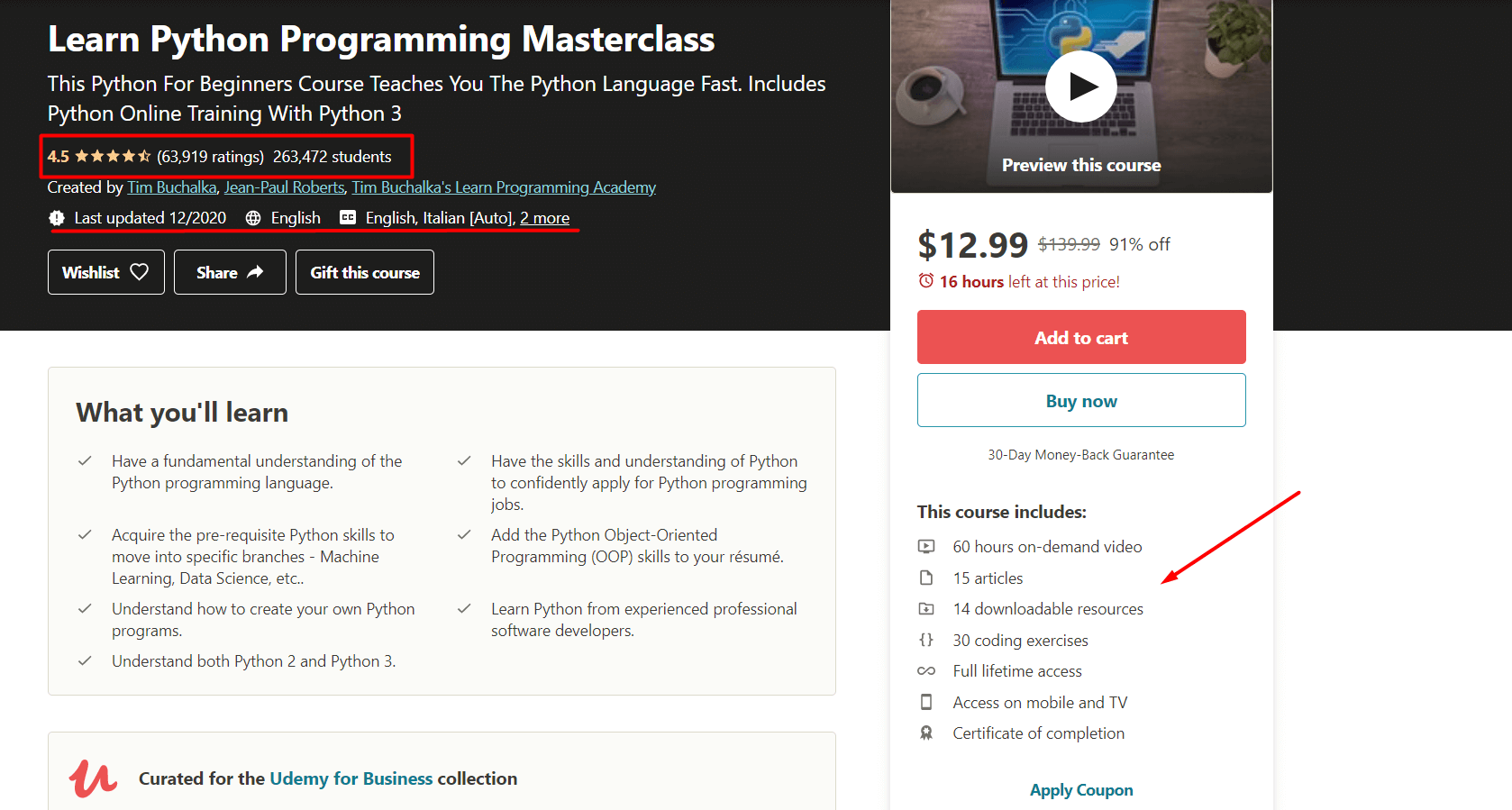Open the Udemy for Business link
1512x810 pixels.
(351, 778)
